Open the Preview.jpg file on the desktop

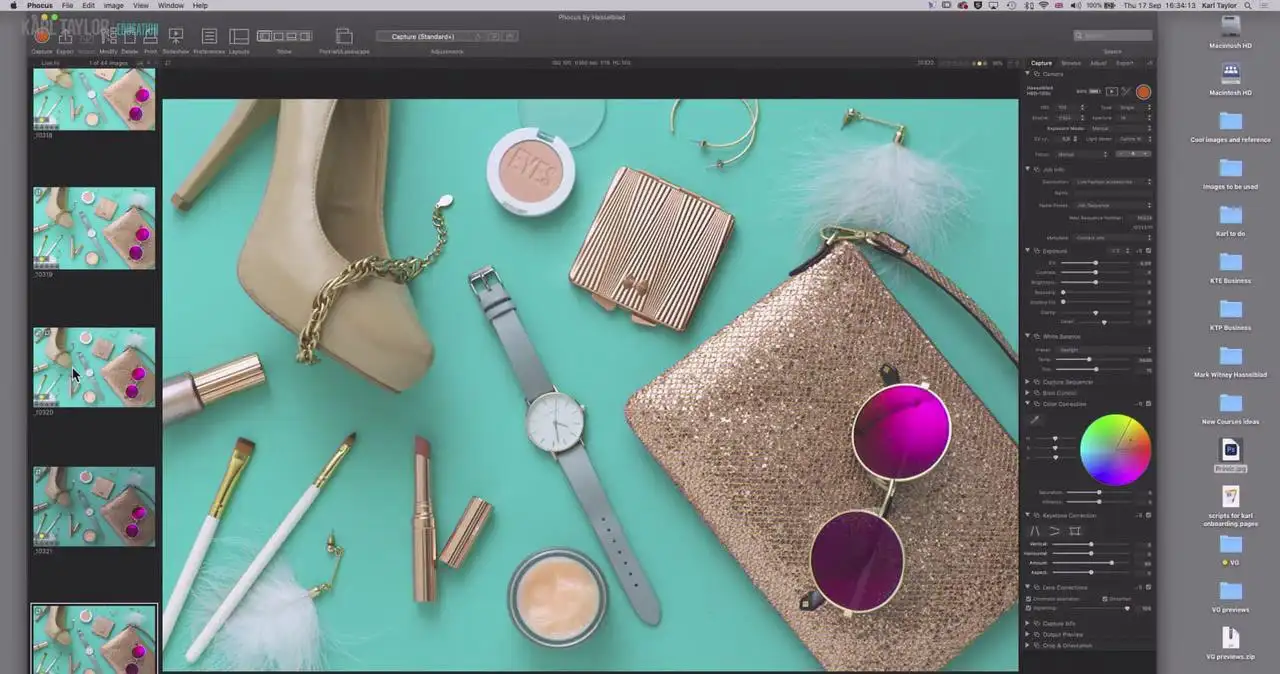(x=1231, y=449)
